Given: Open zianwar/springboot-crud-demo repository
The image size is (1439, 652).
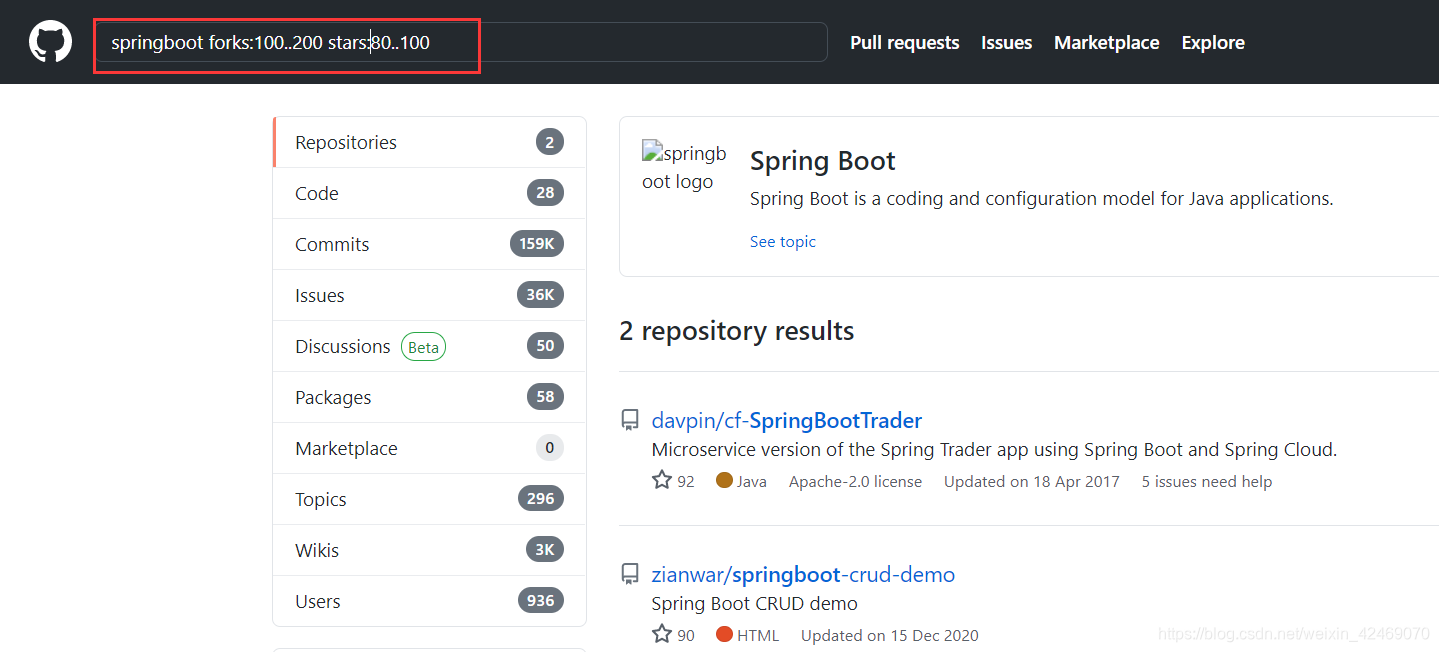Looking at the screenshot, I should [803, 574].
